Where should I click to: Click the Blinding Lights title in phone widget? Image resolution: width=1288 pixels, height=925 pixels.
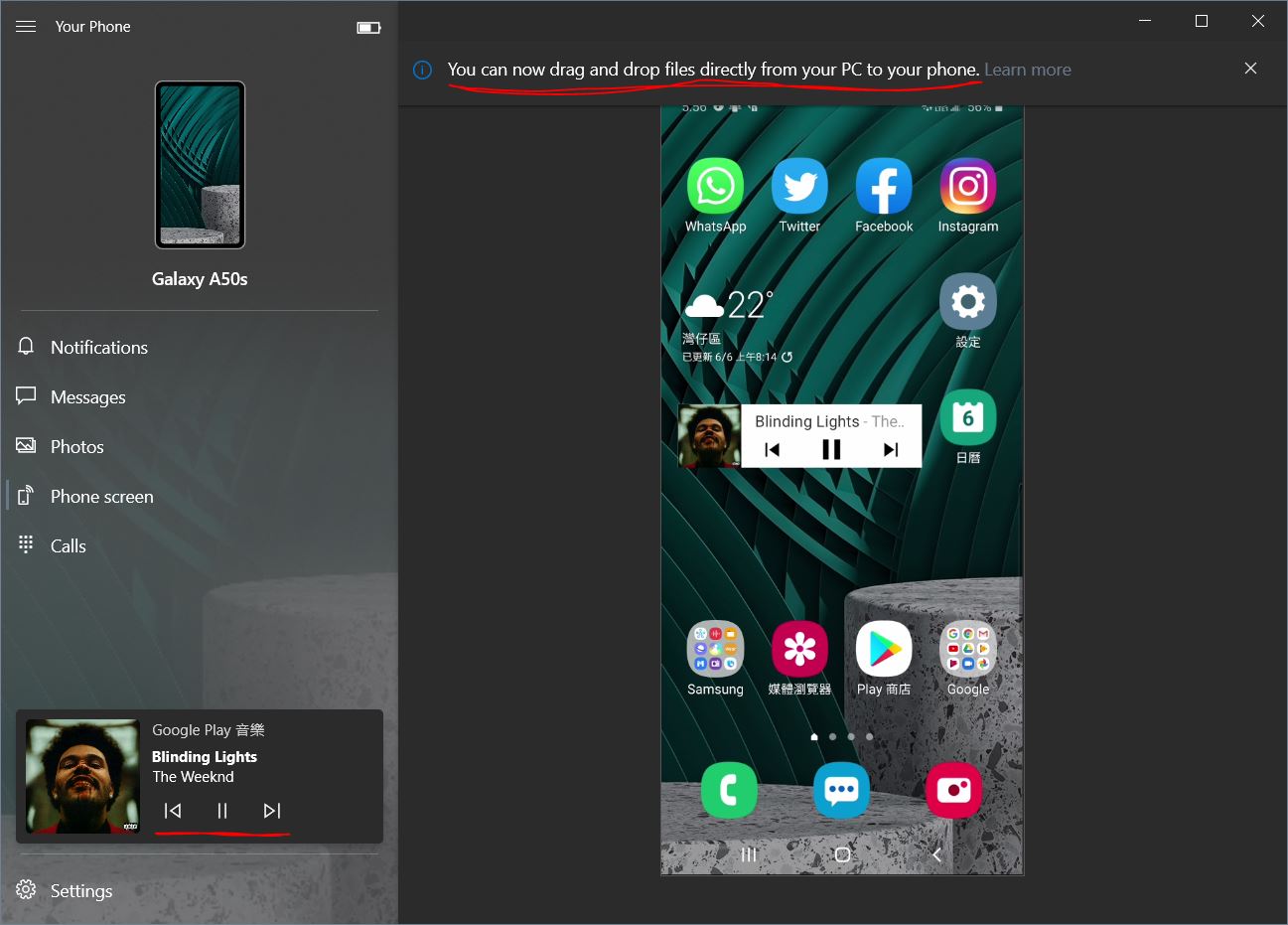pyautogui.click(x=806, y=421)
